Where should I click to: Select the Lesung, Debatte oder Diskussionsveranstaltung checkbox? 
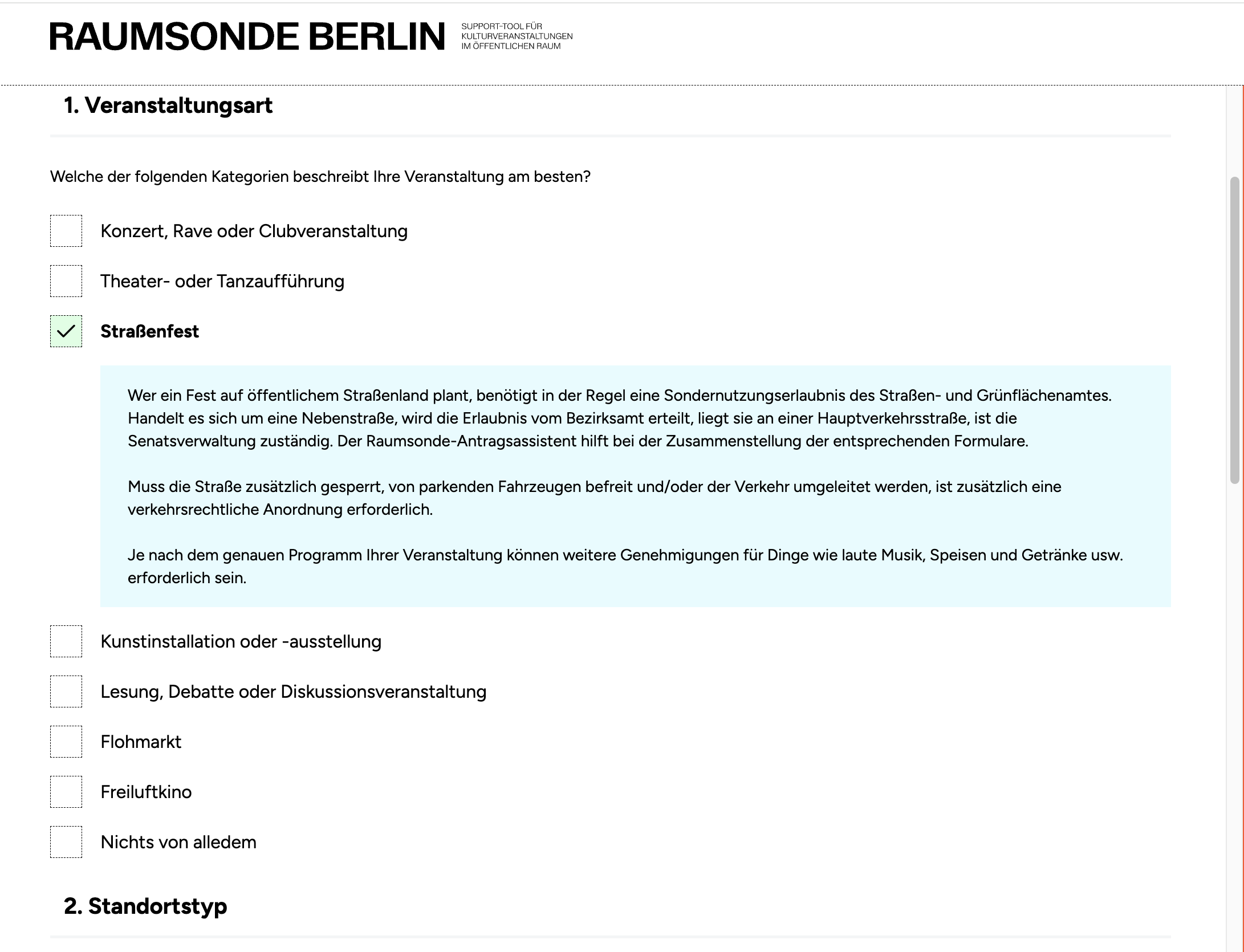[66, 691]
